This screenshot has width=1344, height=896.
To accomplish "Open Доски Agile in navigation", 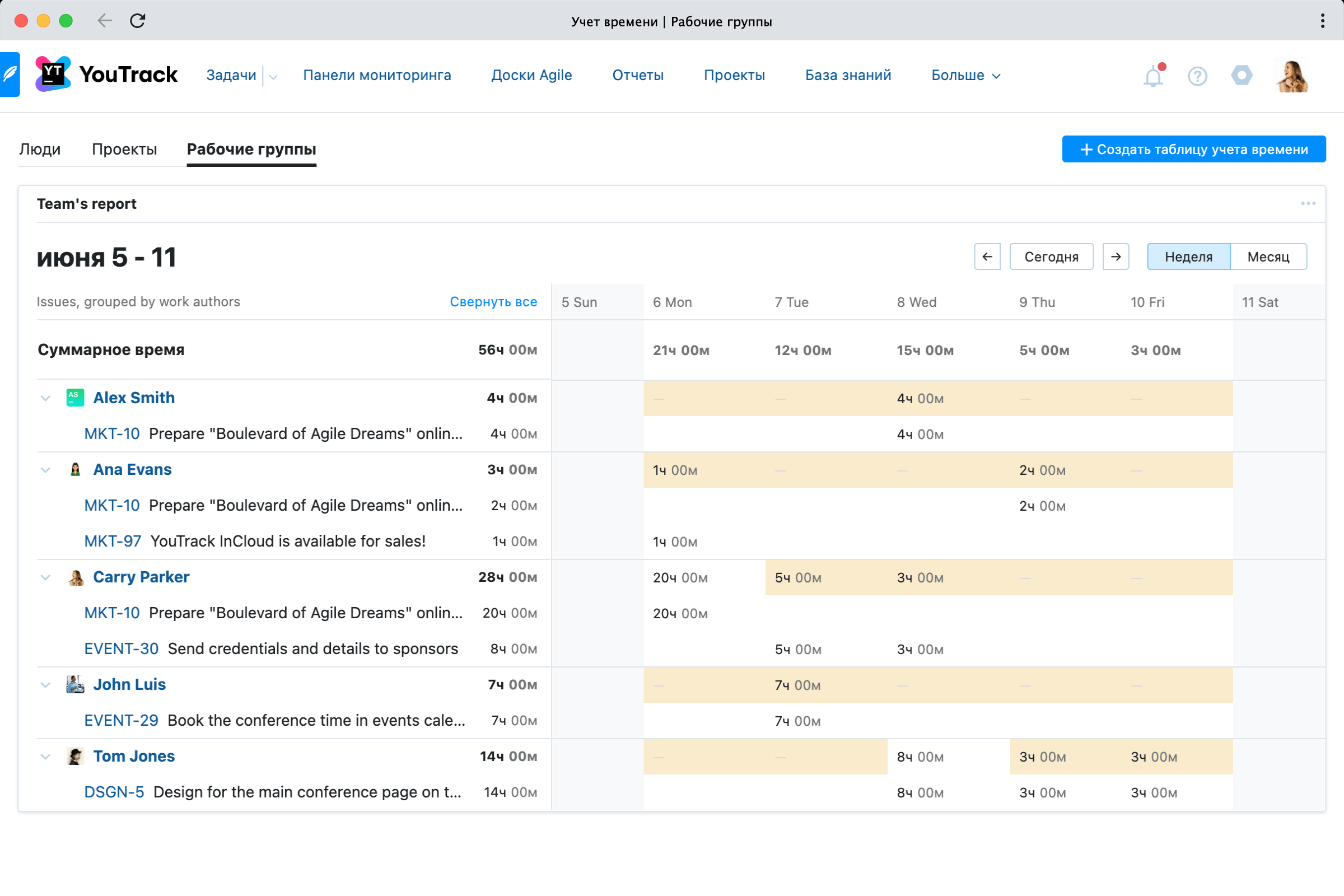I will click(x=531, y=76).
